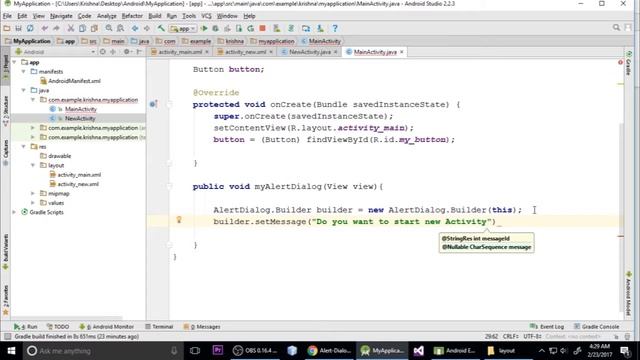Image resolution: width=640 pixels, height=360 pixels.
Task: Click the Find magnifier icon
Action: pos(109,28)
